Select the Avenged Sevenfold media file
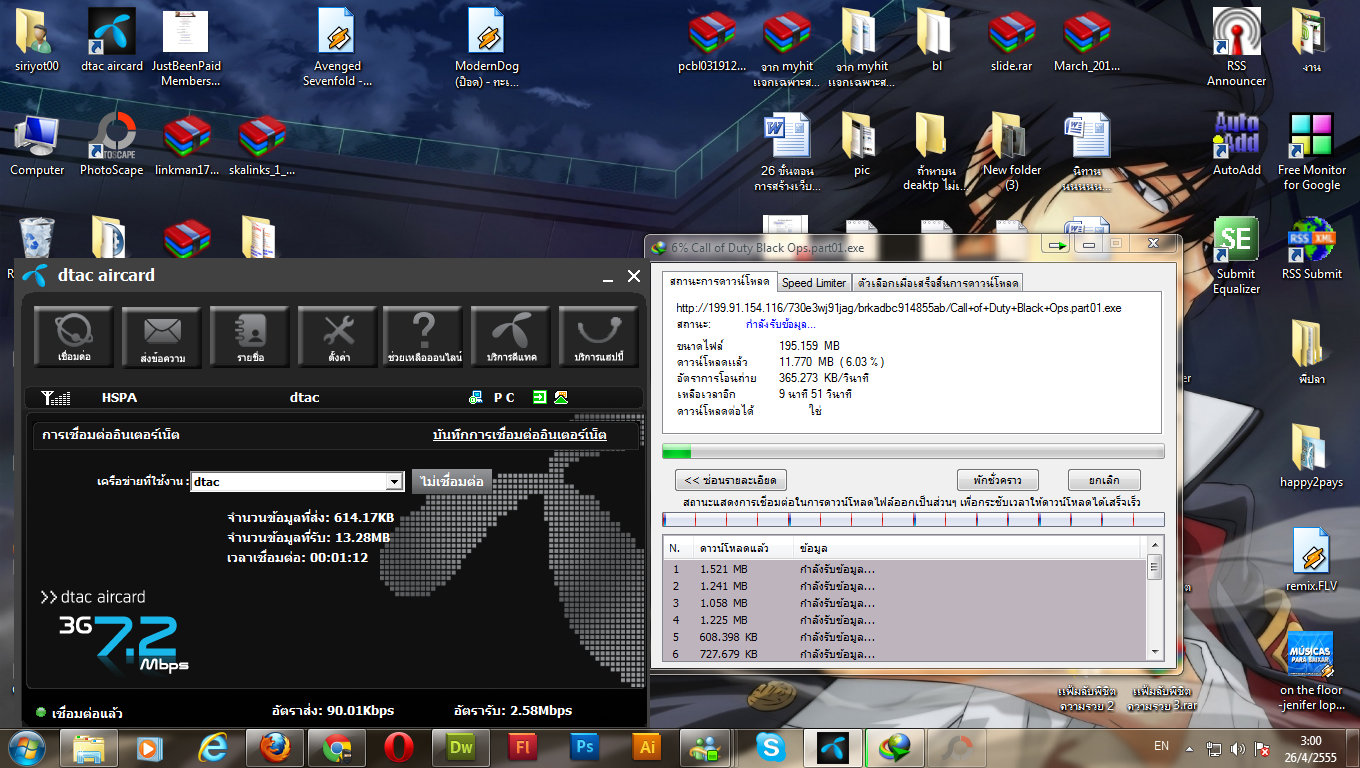Screen dimensions: 1360x768 (x=338, y=48)
